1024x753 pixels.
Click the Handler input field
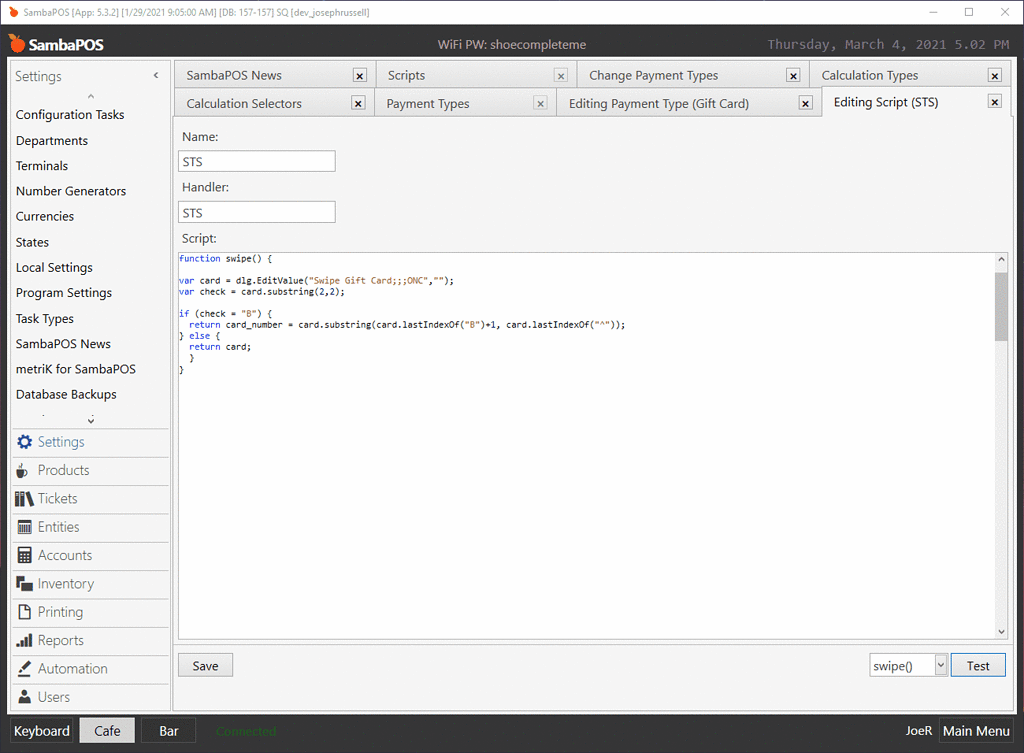click(x=256, y=212)
